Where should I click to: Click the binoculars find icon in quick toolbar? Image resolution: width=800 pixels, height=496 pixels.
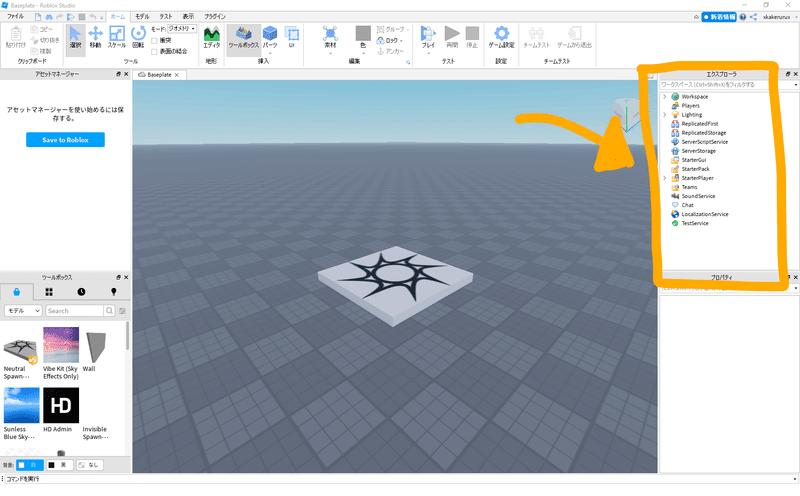pyautogui.click(x=49, y=17)
